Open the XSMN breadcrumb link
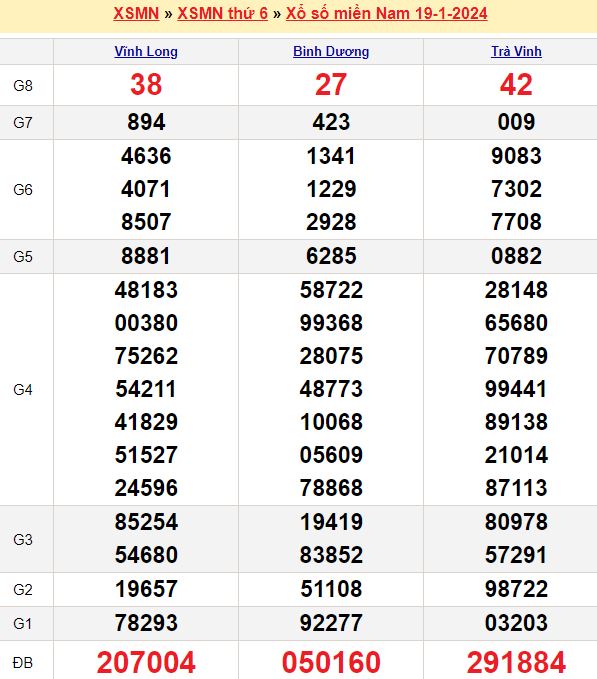 [x=136, y=13]
